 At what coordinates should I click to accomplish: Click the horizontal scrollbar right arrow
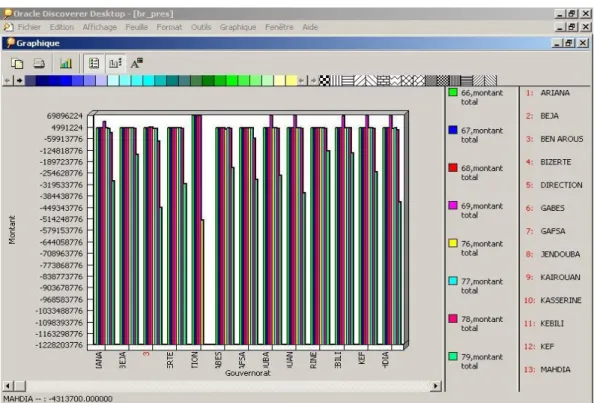click(436, 386)
